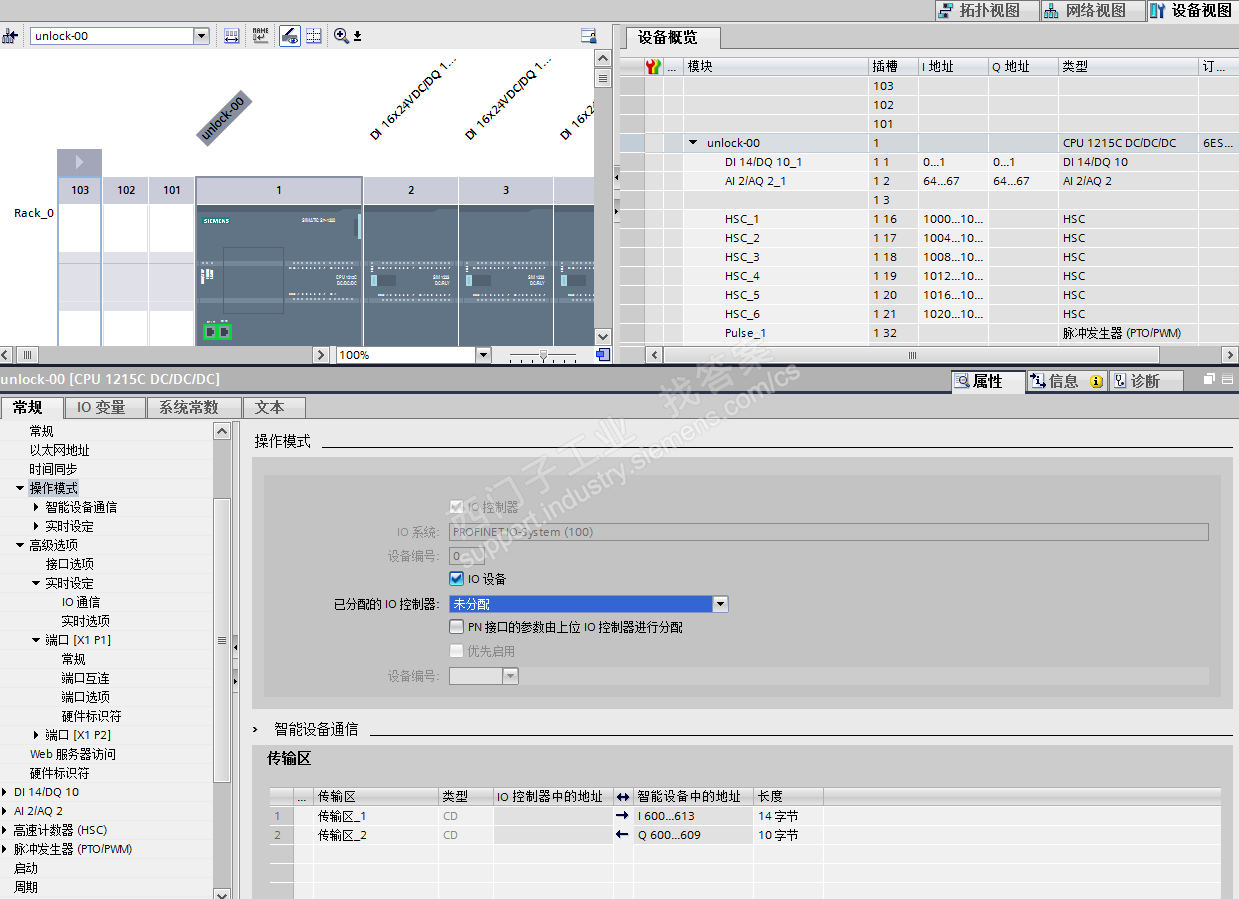Select 时间同步 in the navigation tree
Image resolution: width=1239 pixels, height=899 pixels.
[53, 469]
